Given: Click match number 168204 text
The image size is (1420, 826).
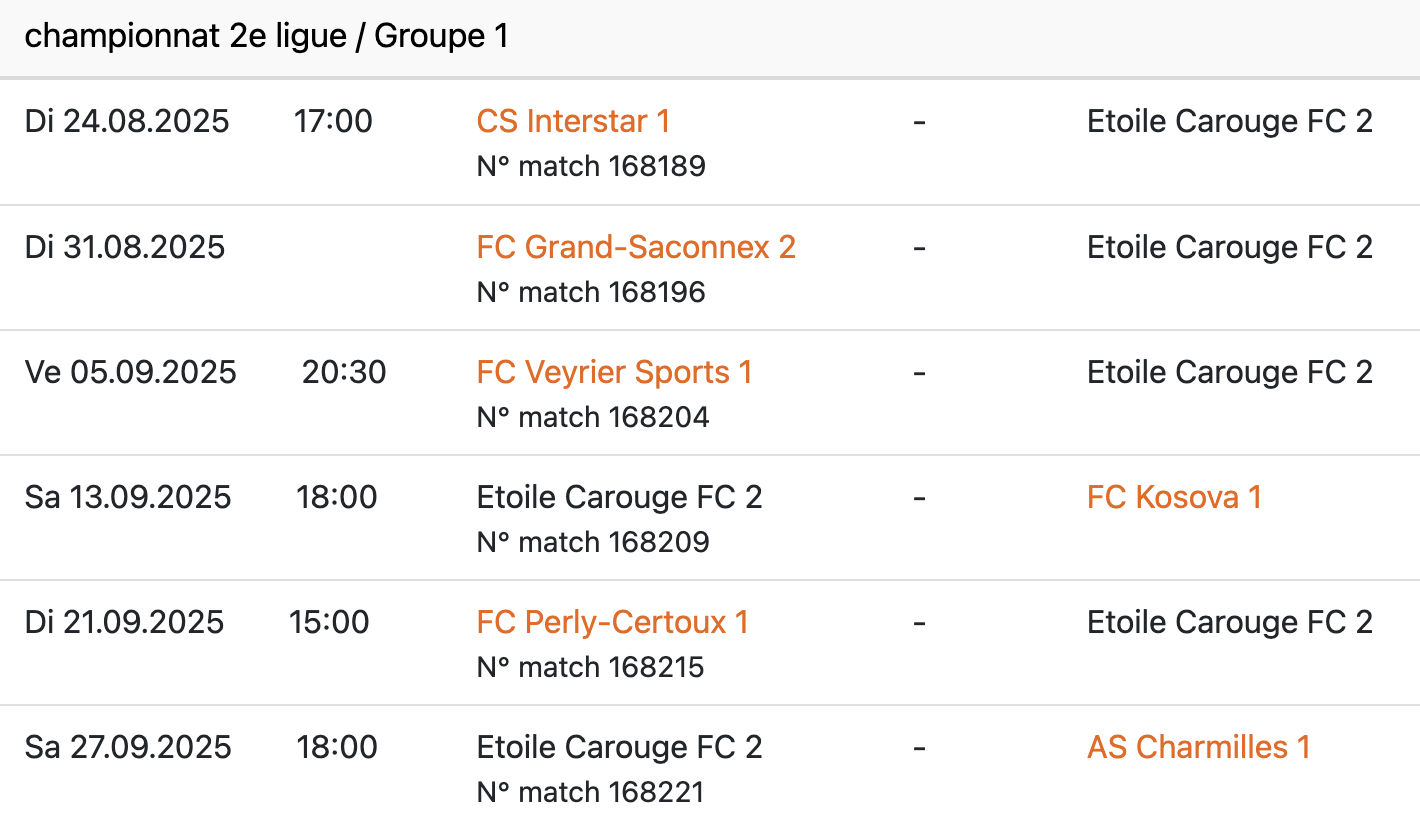Looking at the screenshot, I should pos(593,417).
